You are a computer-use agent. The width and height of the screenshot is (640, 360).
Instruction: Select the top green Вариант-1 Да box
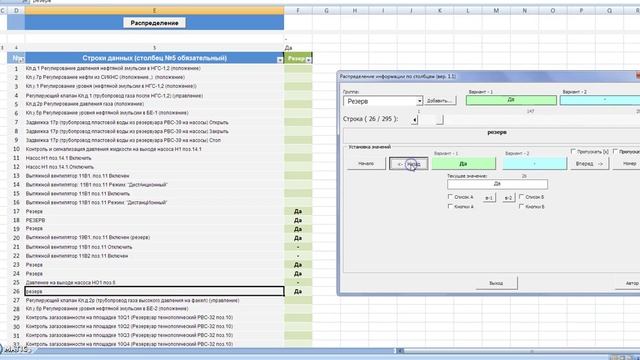point(511,100)
